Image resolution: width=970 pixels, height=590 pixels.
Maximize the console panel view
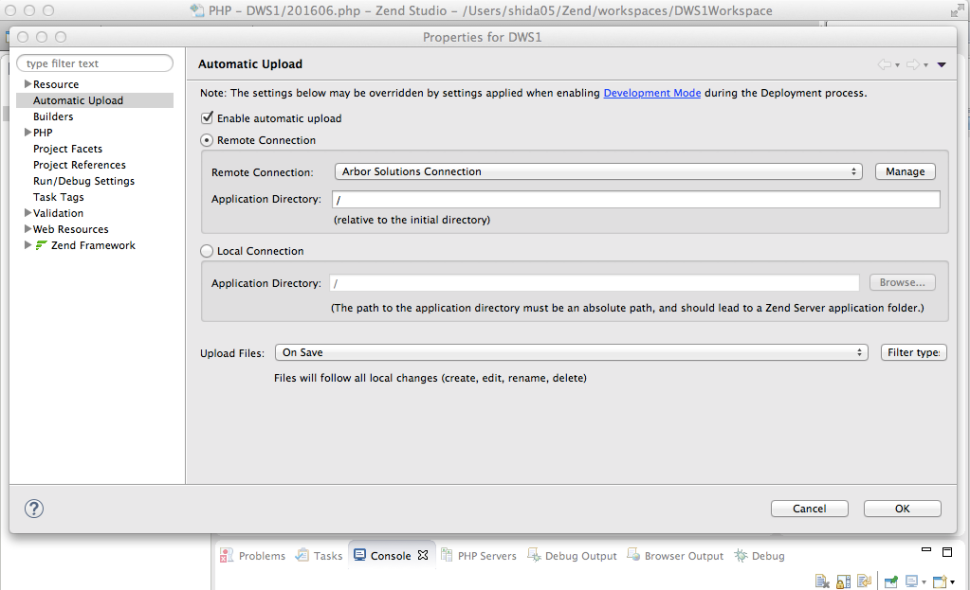947,552
